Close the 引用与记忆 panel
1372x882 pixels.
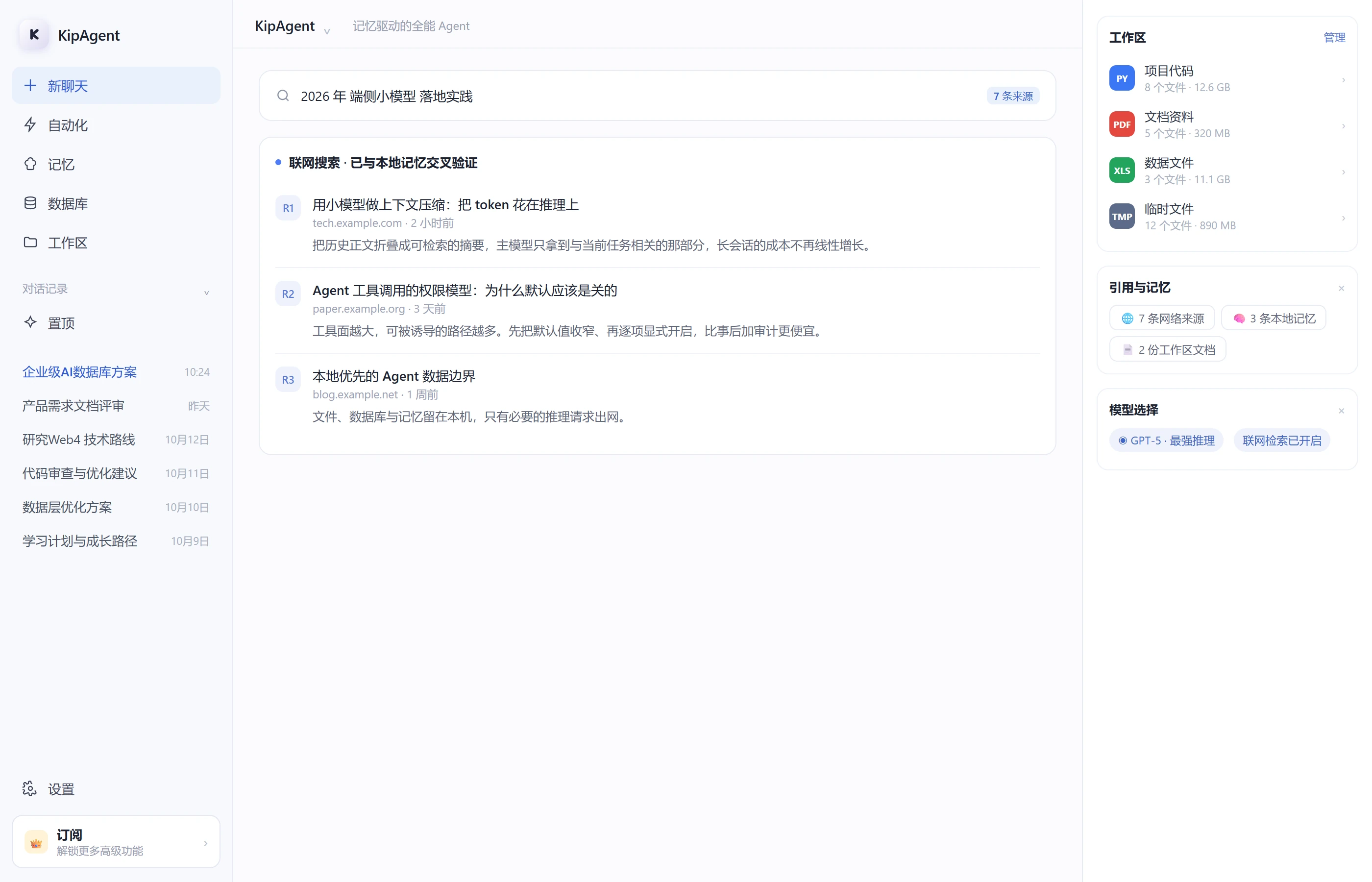pos(1341,288)
